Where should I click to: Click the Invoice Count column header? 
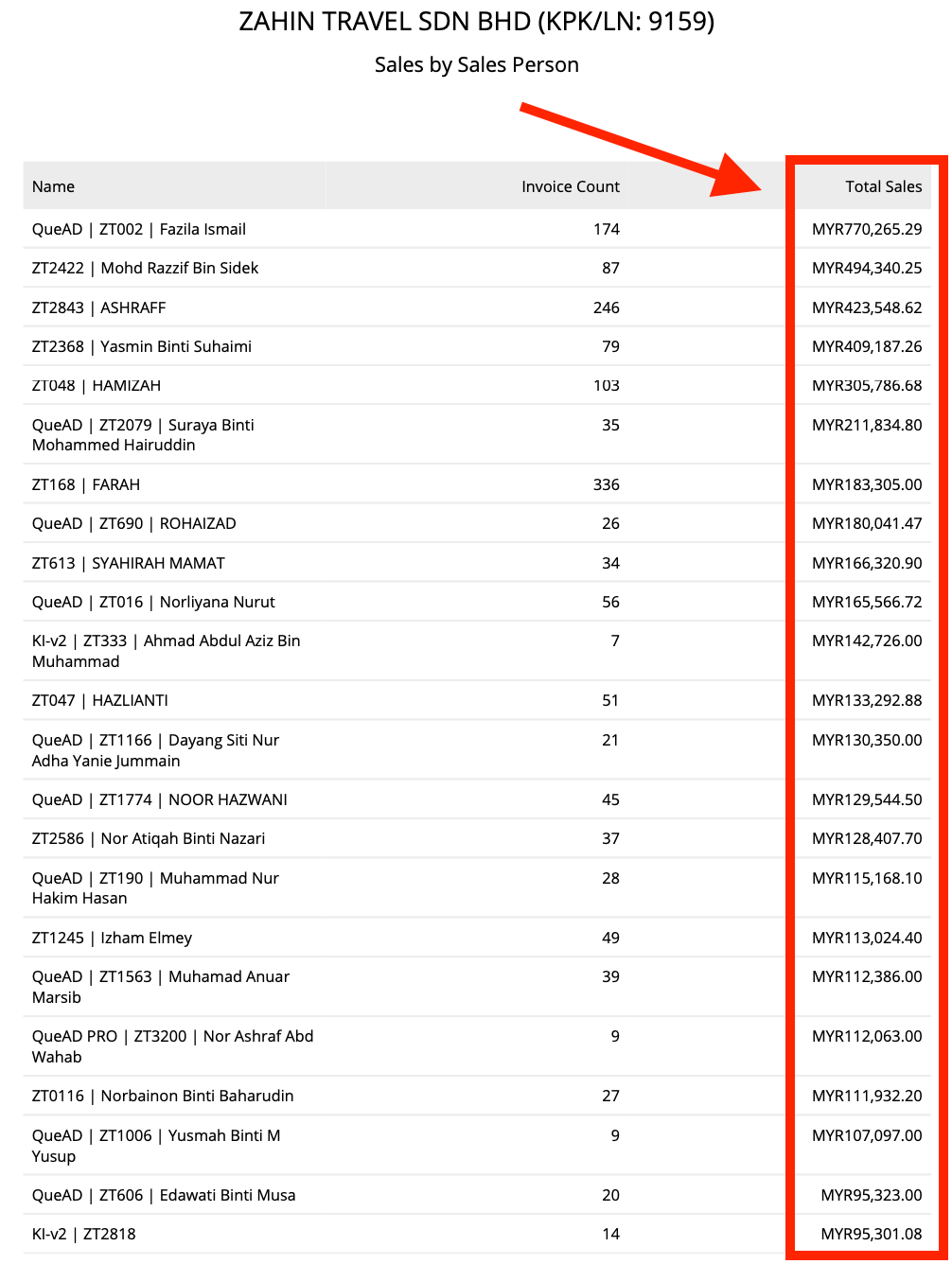click(x=571, y=186)
